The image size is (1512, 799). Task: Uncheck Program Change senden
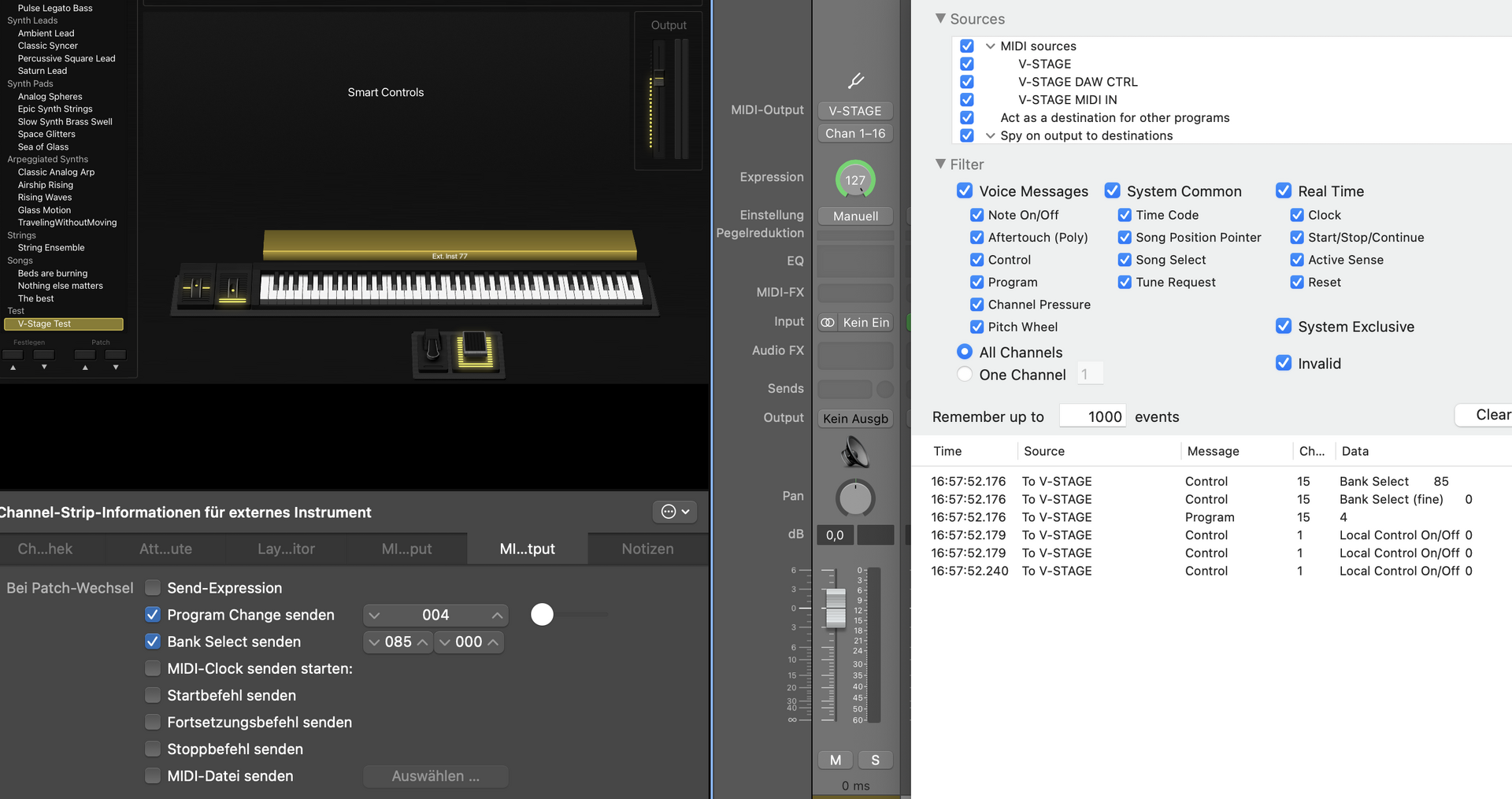coord(153,615)
